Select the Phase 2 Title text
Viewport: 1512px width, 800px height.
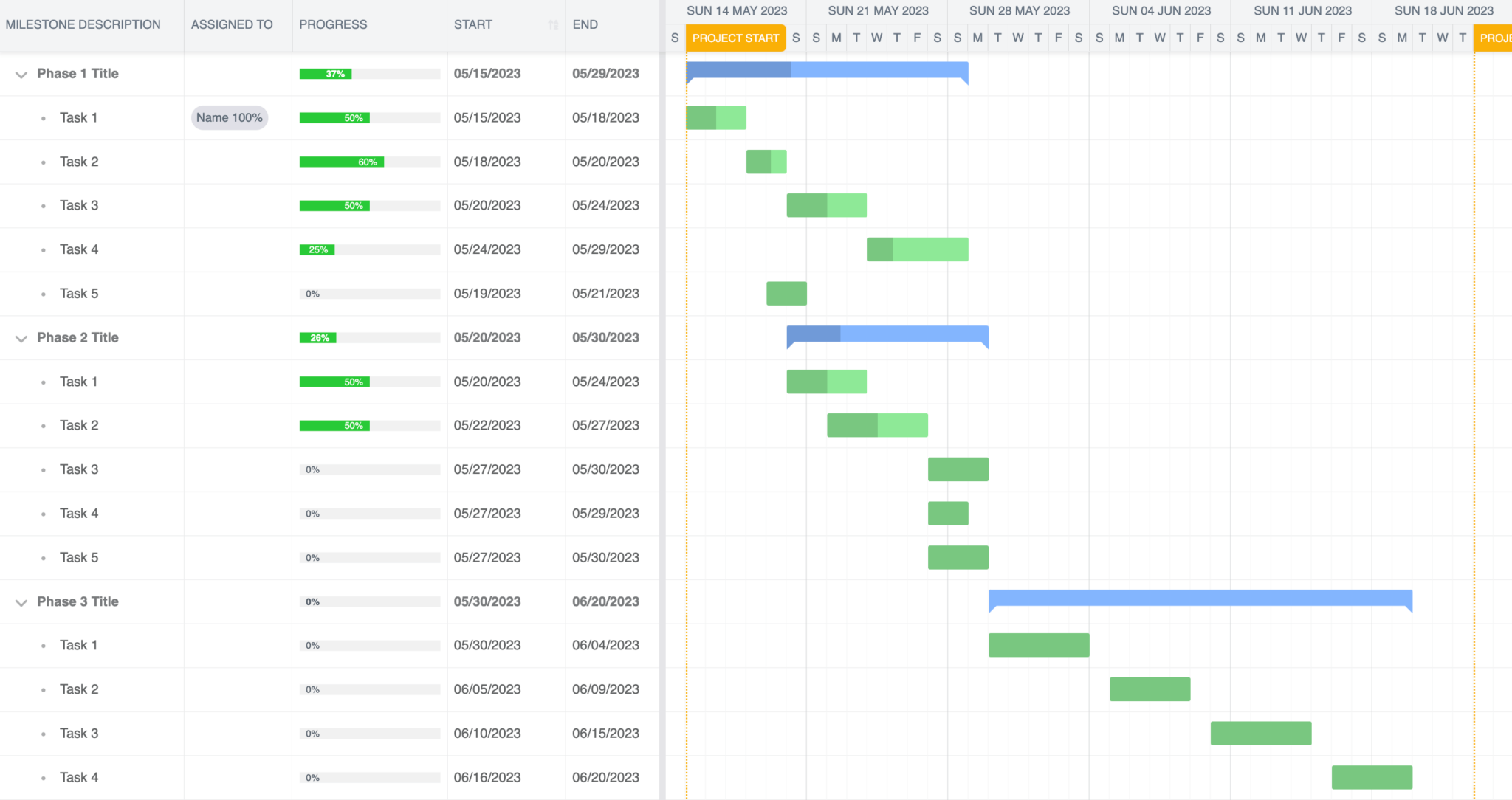point(78,337)
